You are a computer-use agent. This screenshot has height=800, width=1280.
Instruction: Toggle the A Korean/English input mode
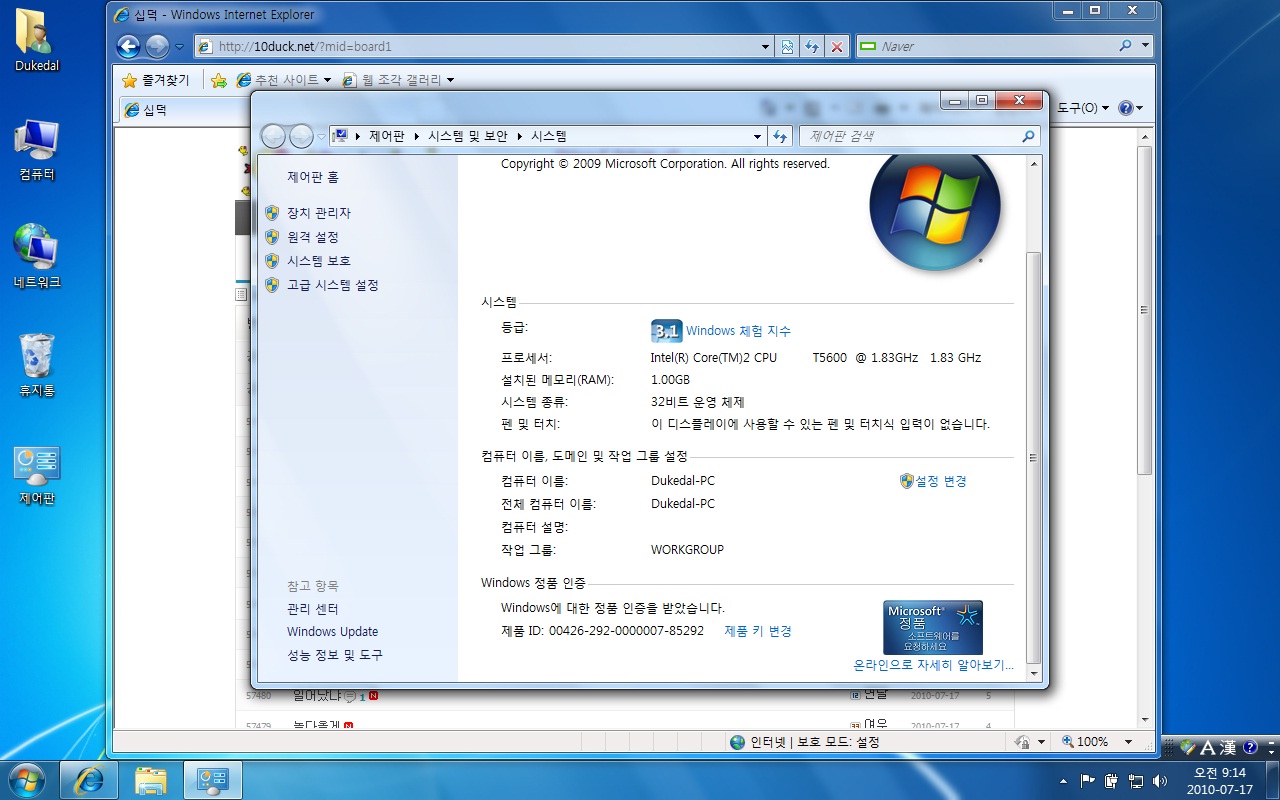[x=1207, y=748]
